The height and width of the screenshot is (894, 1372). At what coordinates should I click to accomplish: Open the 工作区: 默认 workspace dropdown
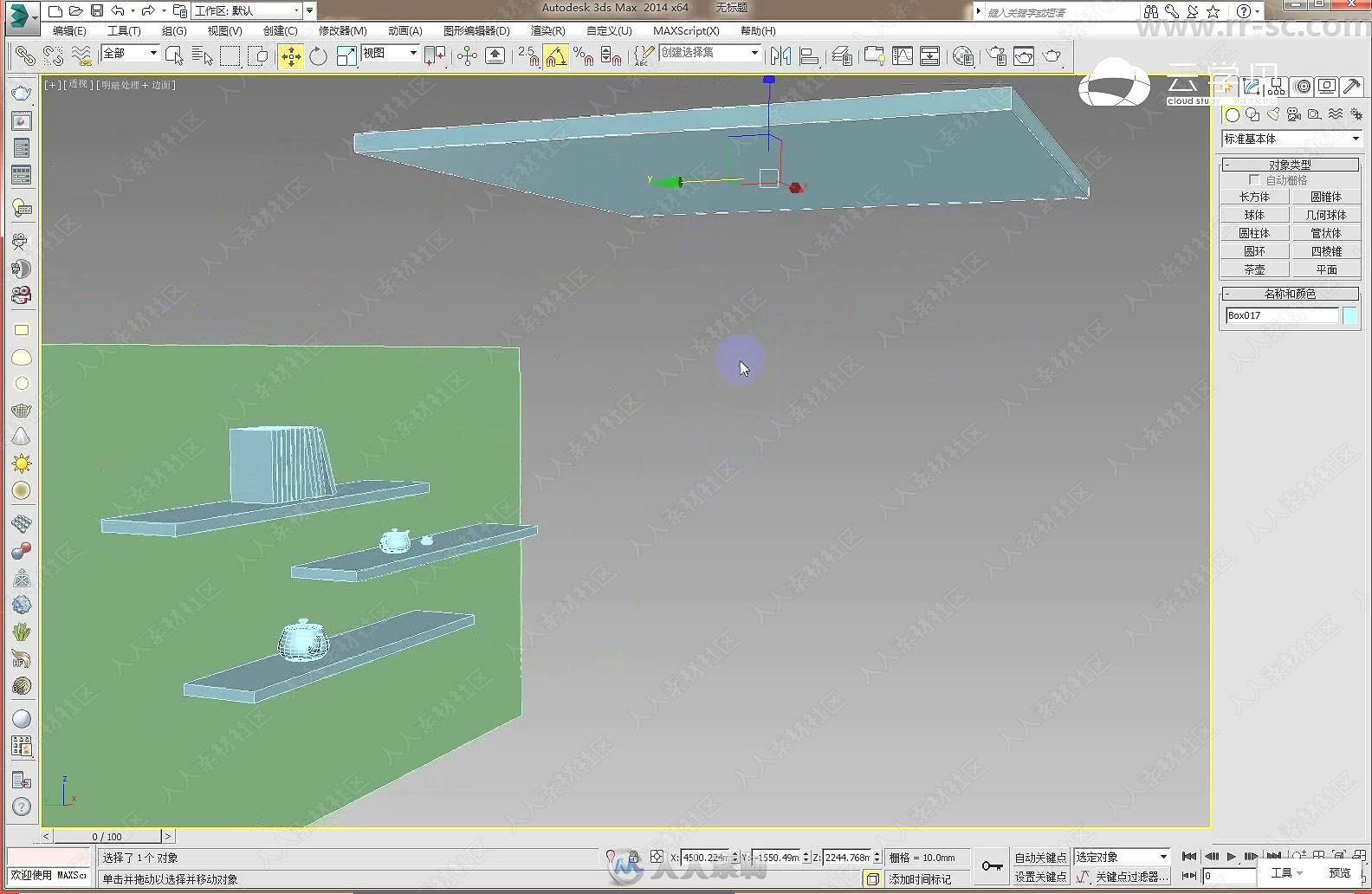click(x=248, y=10)
